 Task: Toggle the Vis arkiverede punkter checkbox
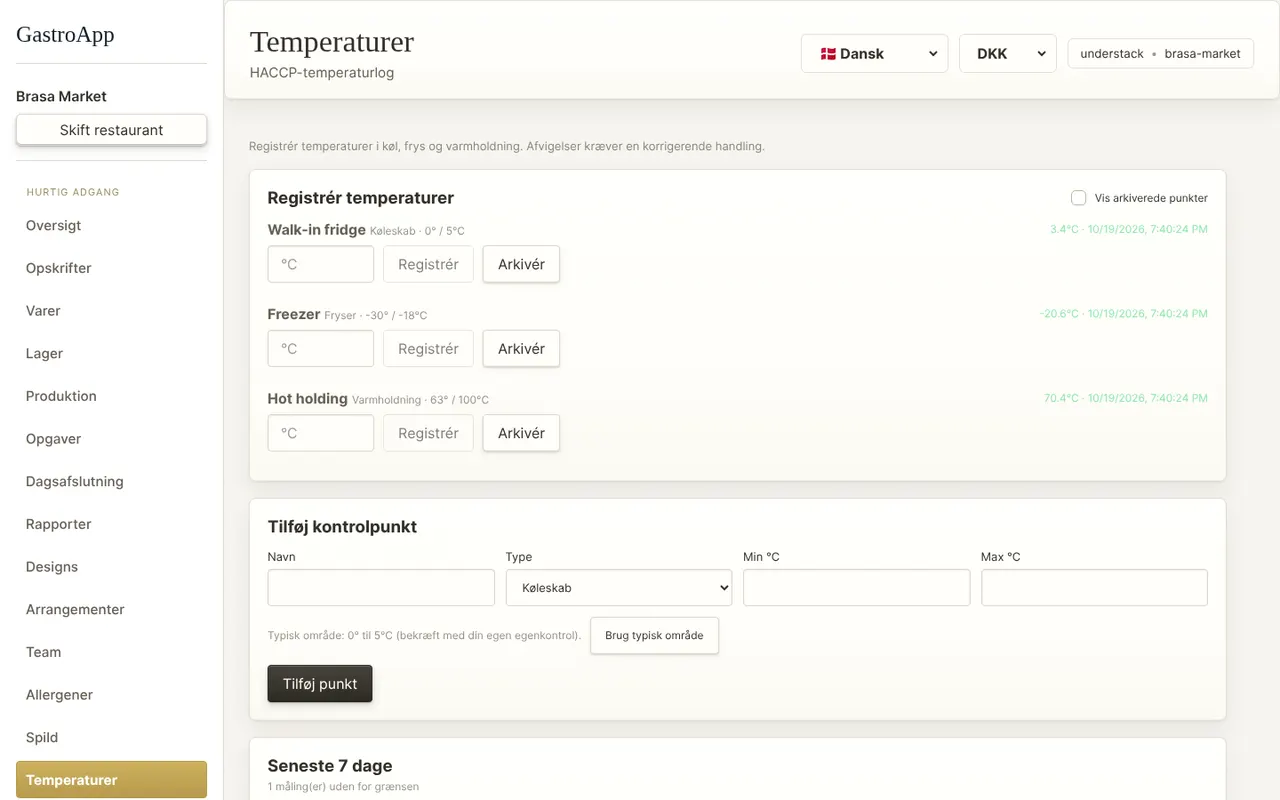pos(1078,198)
